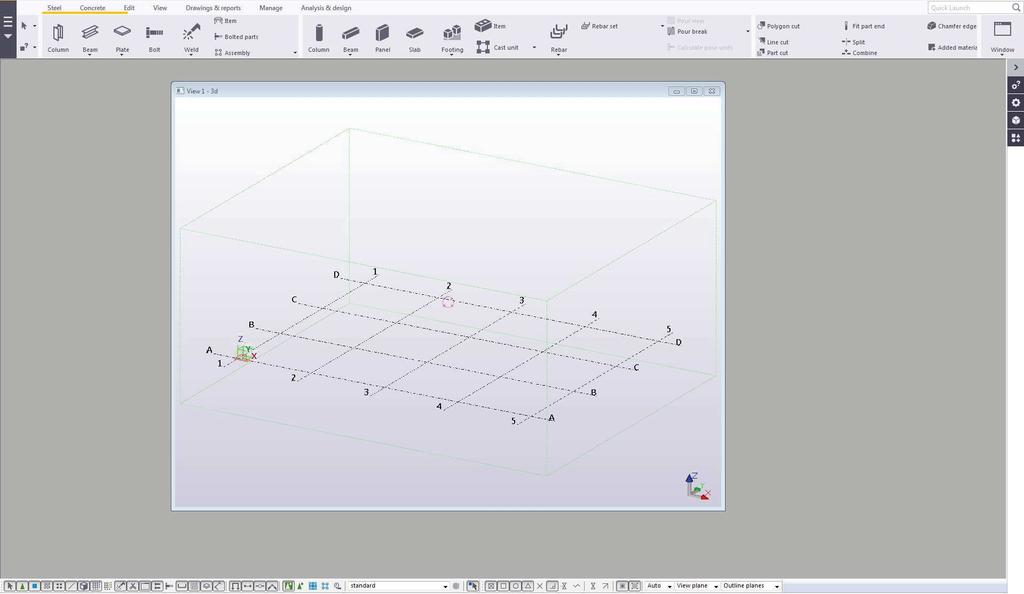Click the Bolted parts button
The height and width of the screenshot is (594, 1024).
(236, 37)
